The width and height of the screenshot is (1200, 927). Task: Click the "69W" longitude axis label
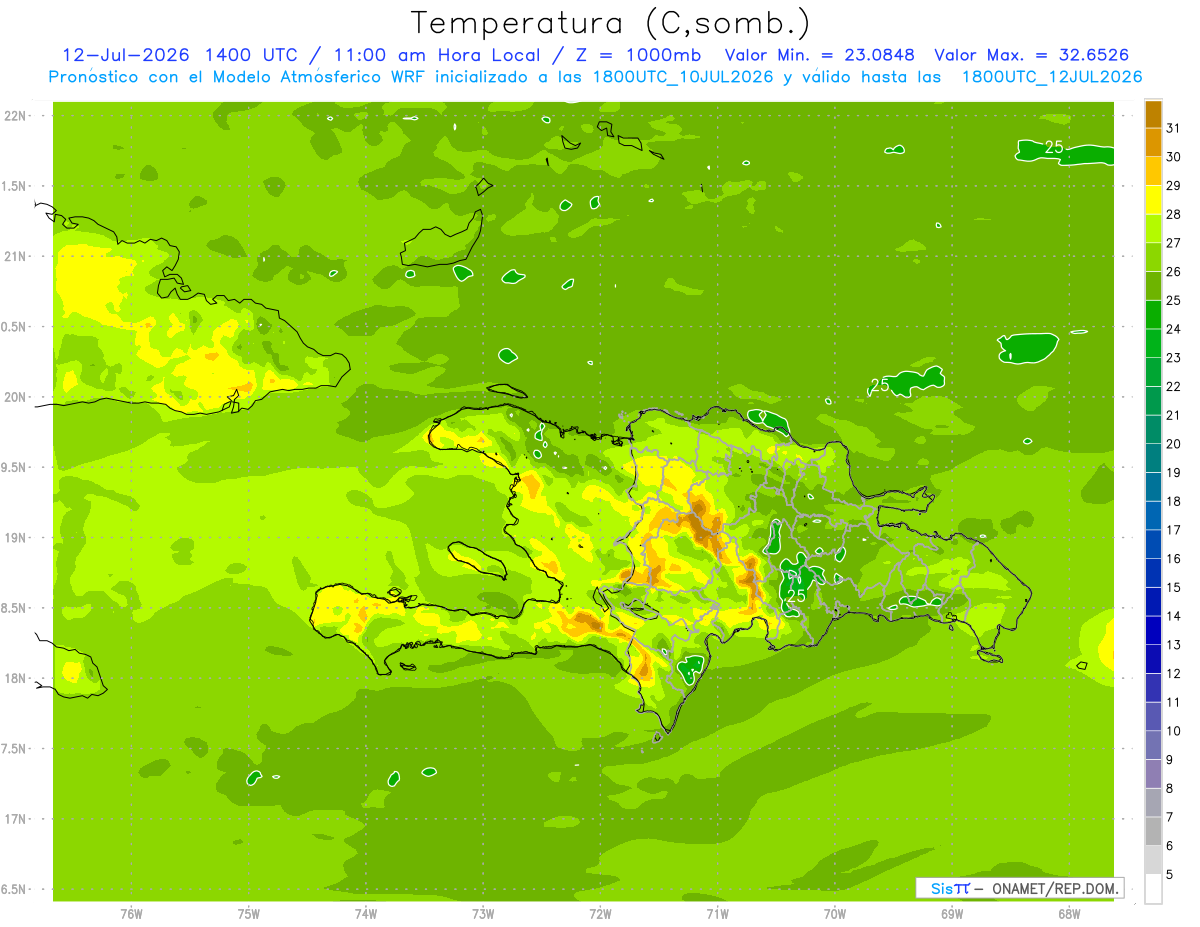(x=952, y=914)
